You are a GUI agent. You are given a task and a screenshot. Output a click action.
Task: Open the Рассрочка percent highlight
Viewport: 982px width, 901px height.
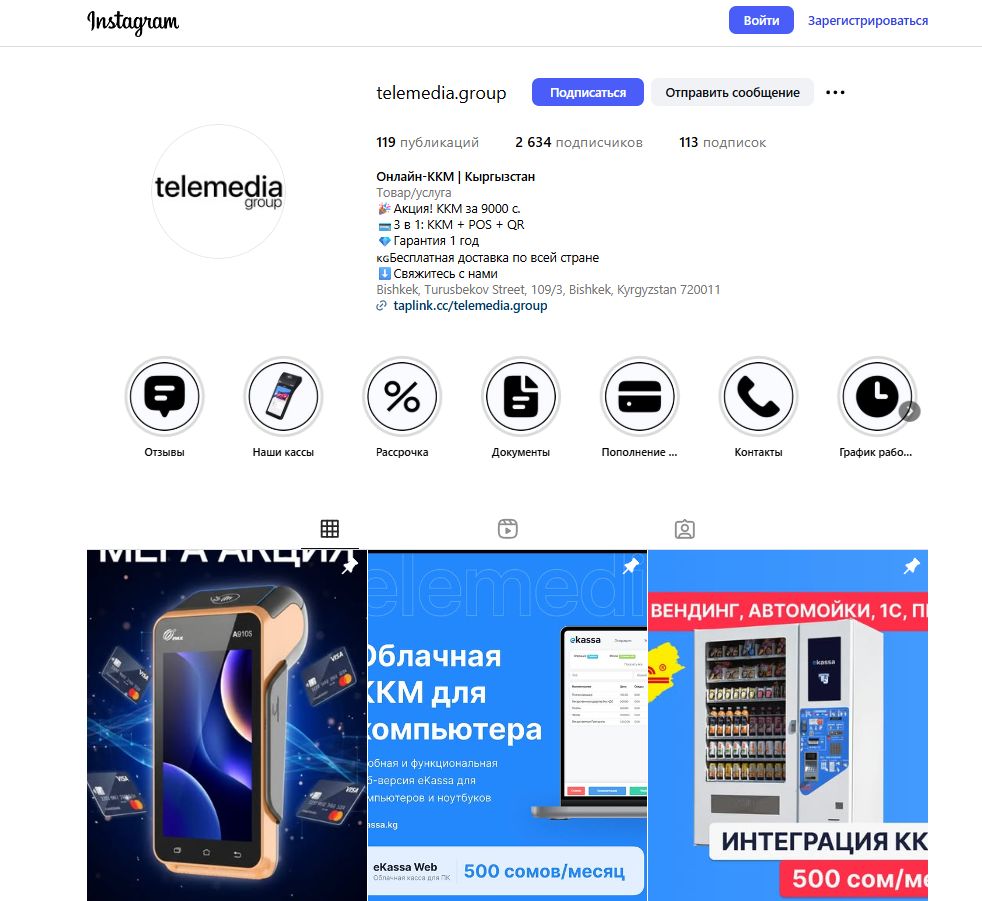click(x=402, y=396)
